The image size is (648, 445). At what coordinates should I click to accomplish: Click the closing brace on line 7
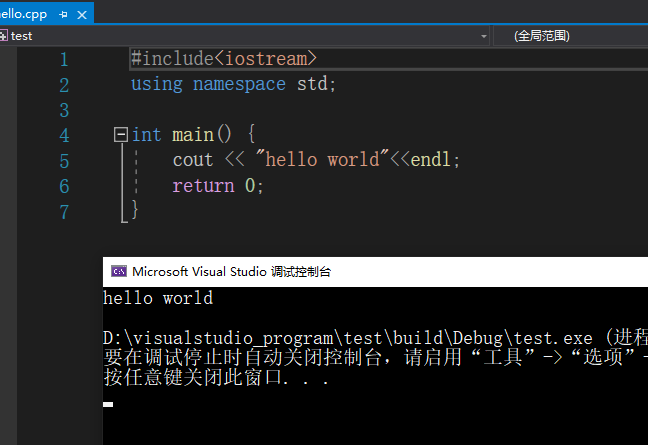[135, 210]
